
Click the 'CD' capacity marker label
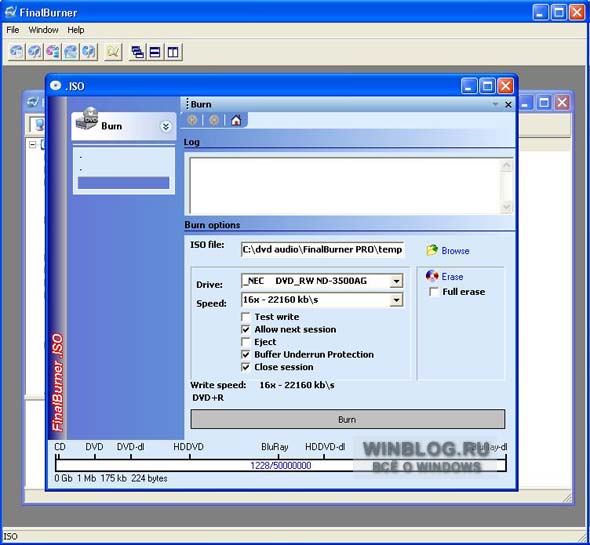click(60, 447)
